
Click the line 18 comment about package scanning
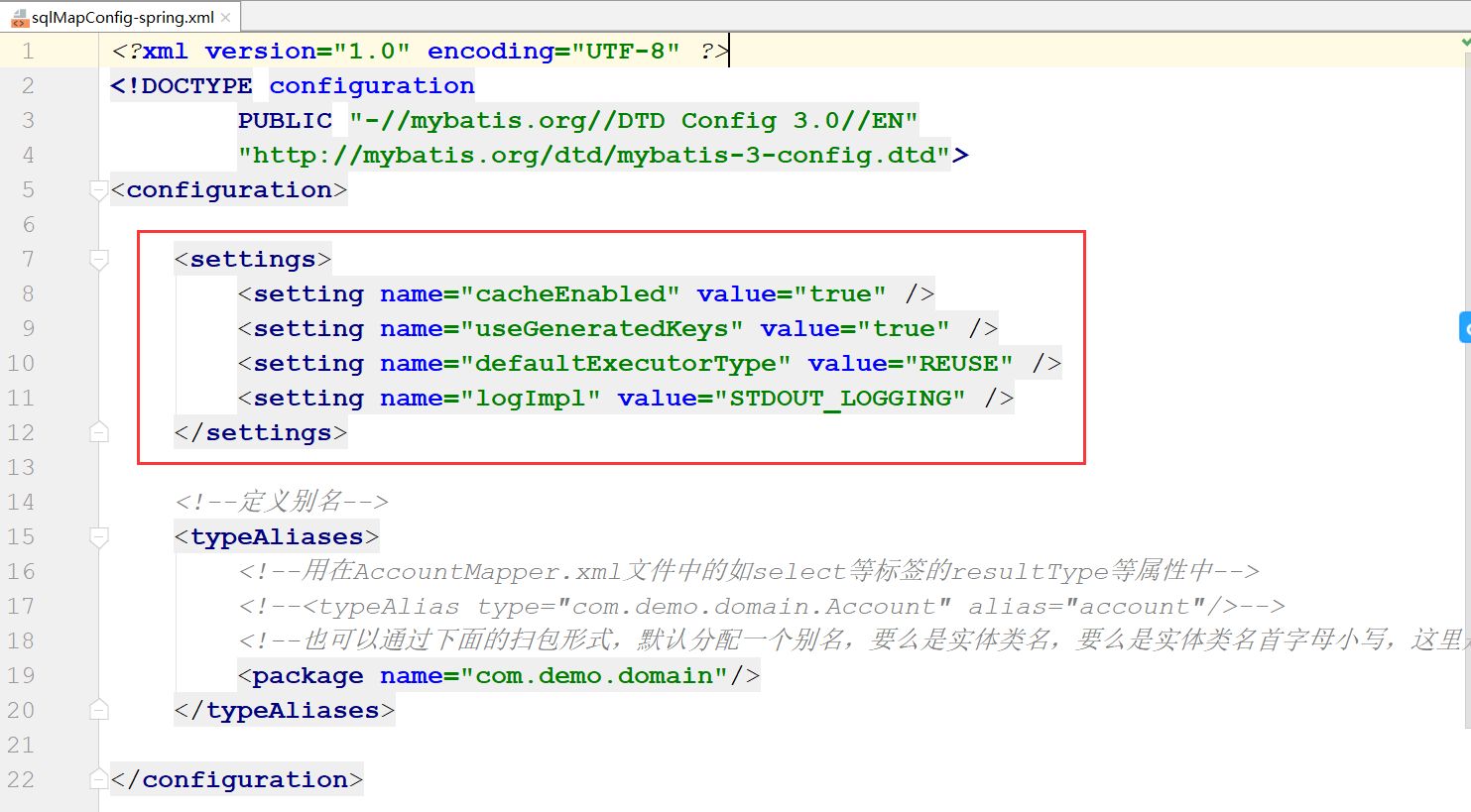(853, 640)
